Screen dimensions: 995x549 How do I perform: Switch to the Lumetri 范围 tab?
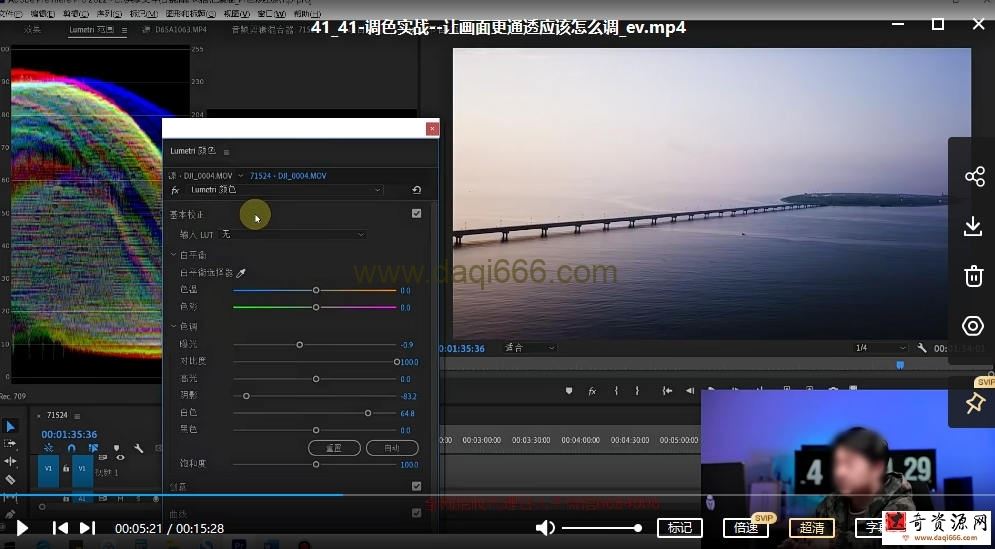(91, 30)
